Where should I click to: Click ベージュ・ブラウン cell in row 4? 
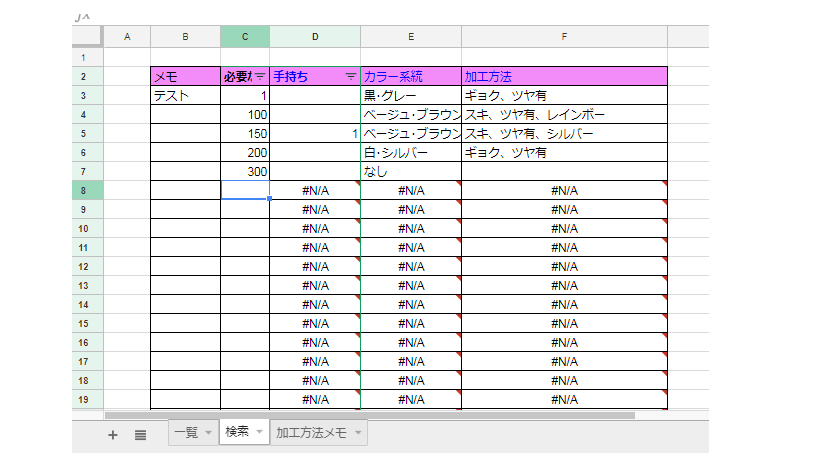click(x=411, y=114)
